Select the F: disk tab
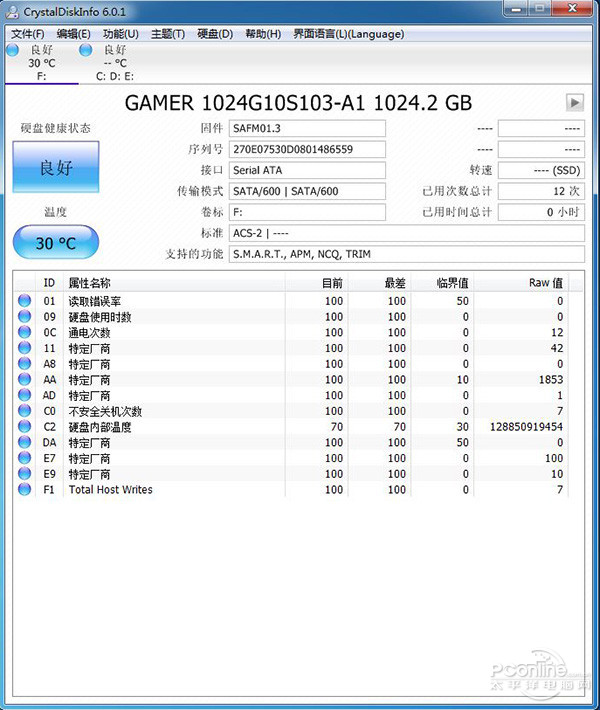Viewport: 600px width, 710px height. pyautogui.click(x=41, y=63)
